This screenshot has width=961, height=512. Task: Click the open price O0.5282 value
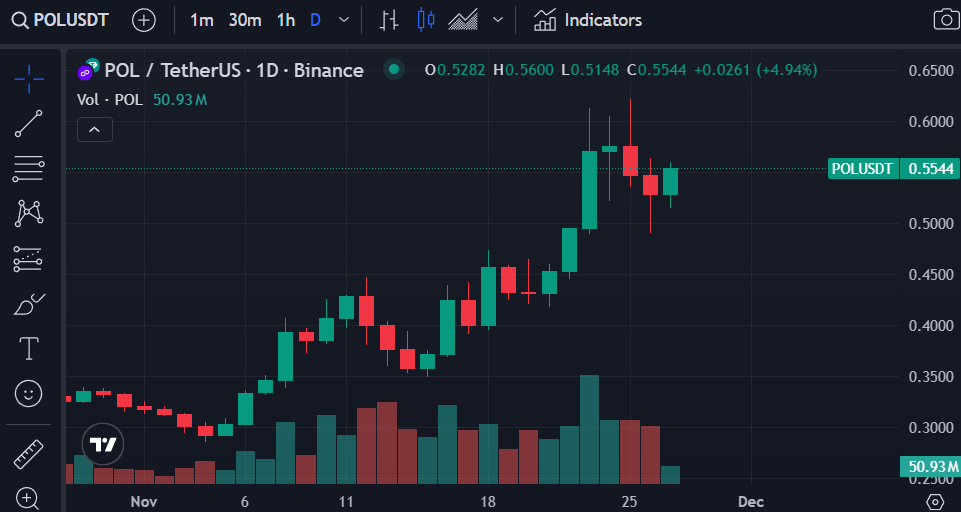click(455, 70)
